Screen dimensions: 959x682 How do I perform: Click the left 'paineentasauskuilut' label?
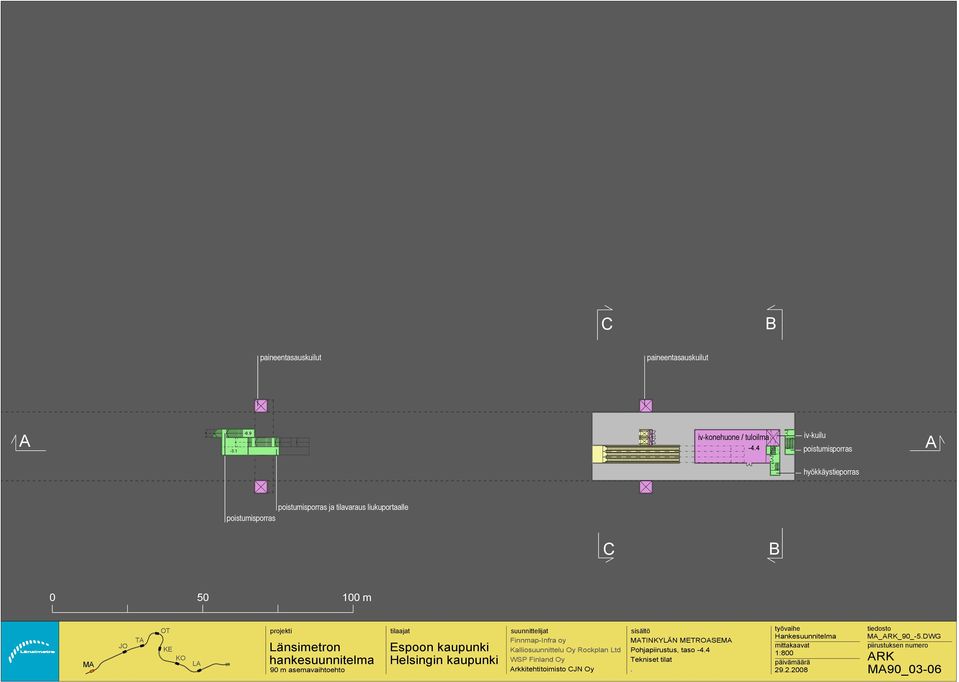pyautogui.click(x=291, y=358)
